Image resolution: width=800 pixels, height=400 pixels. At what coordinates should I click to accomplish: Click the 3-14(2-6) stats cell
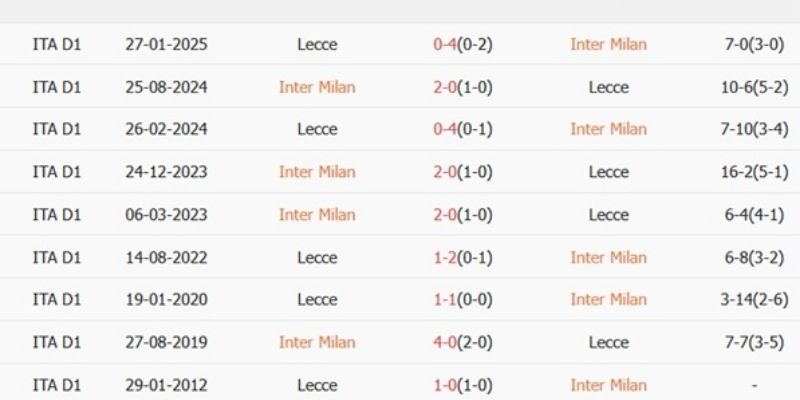(754, 300)
